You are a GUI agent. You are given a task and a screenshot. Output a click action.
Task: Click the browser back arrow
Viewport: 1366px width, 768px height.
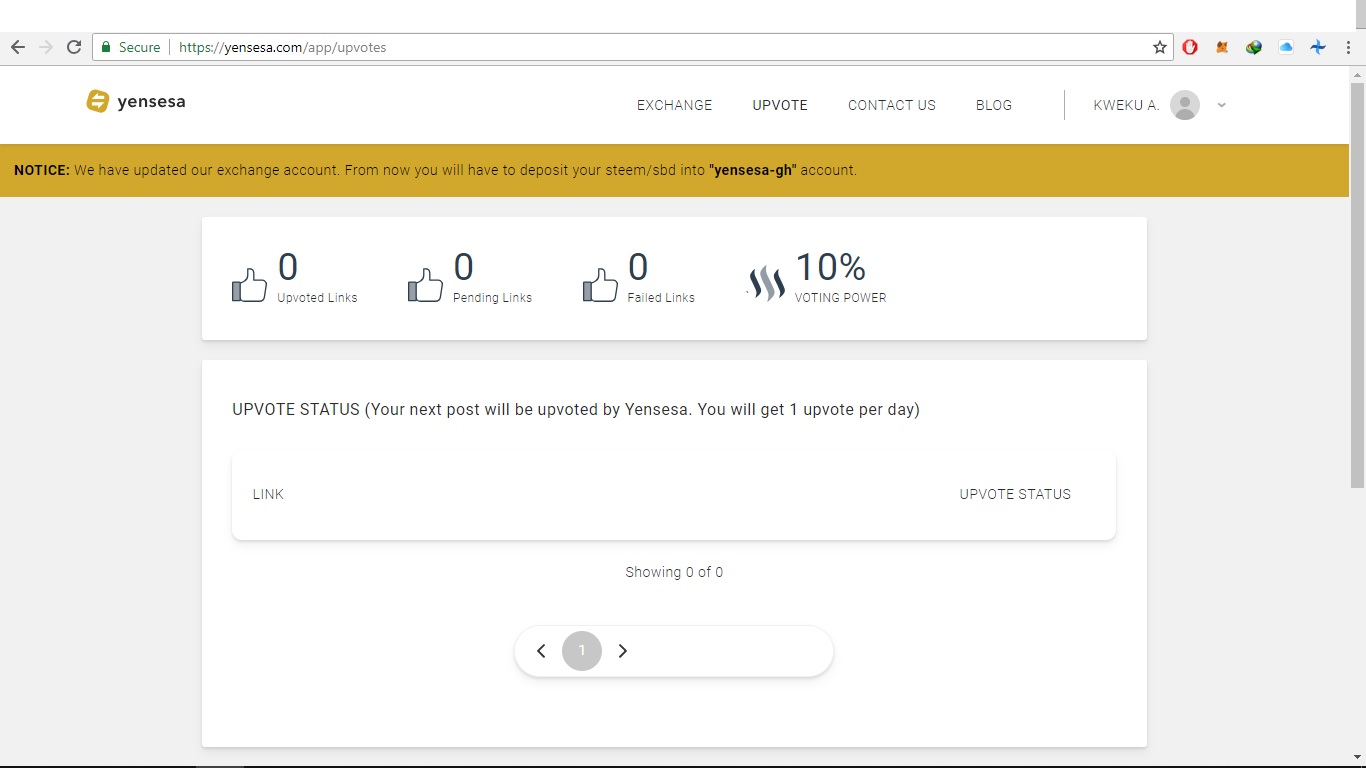coord(17,47)
